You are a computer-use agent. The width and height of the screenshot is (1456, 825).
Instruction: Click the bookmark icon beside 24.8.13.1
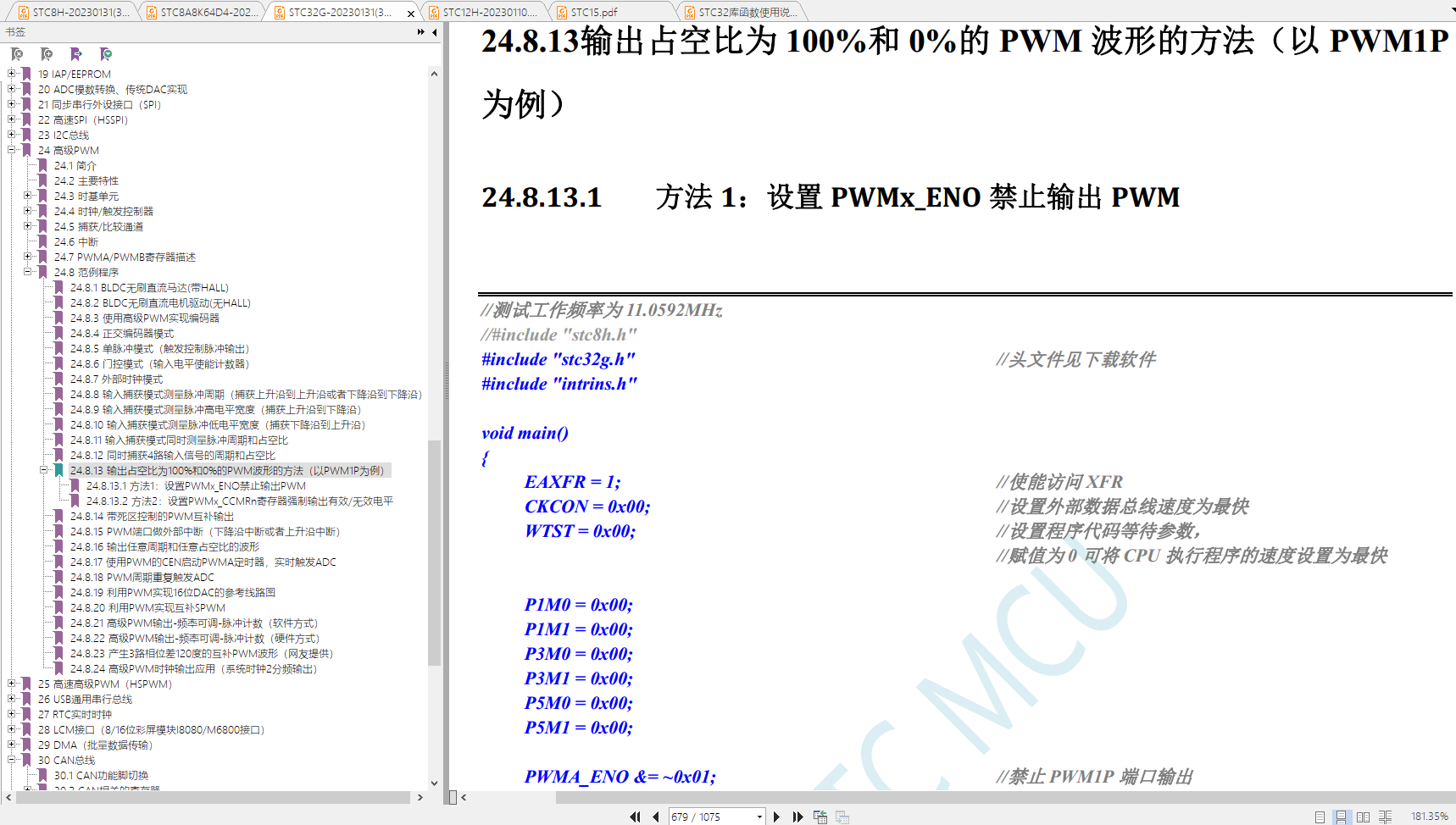tap(75, 485)
